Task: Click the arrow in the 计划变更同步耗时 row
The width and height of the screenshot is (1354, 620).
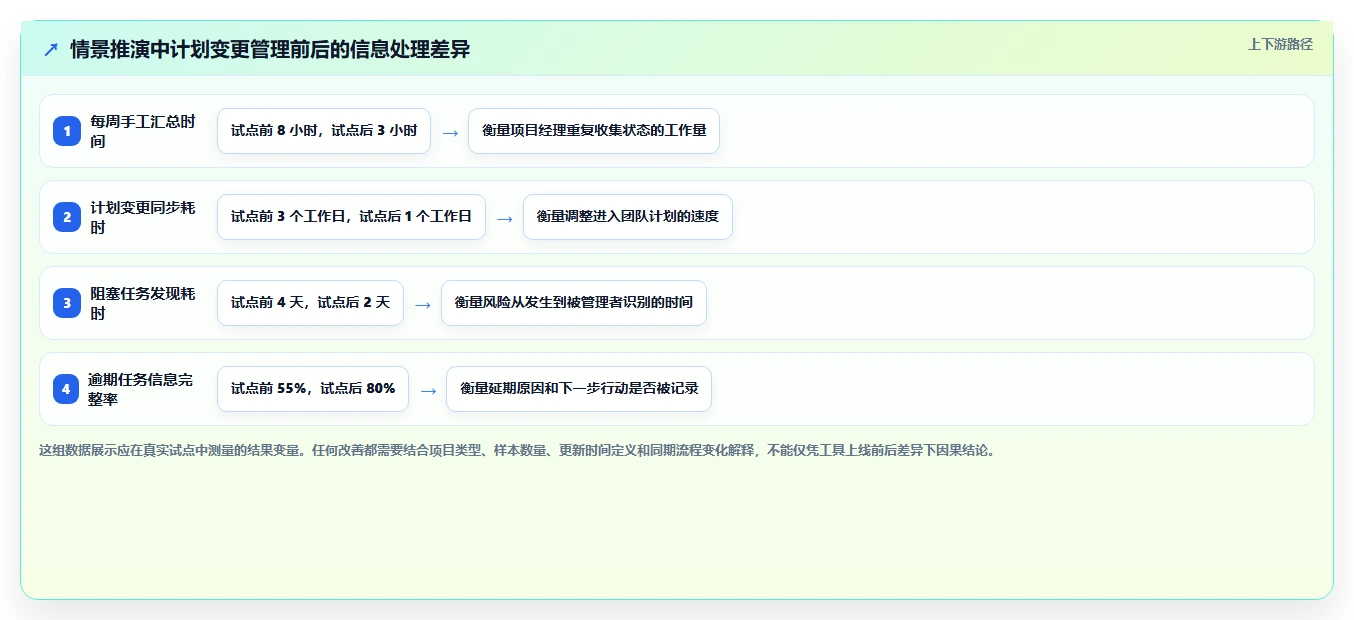Action: 505,218
